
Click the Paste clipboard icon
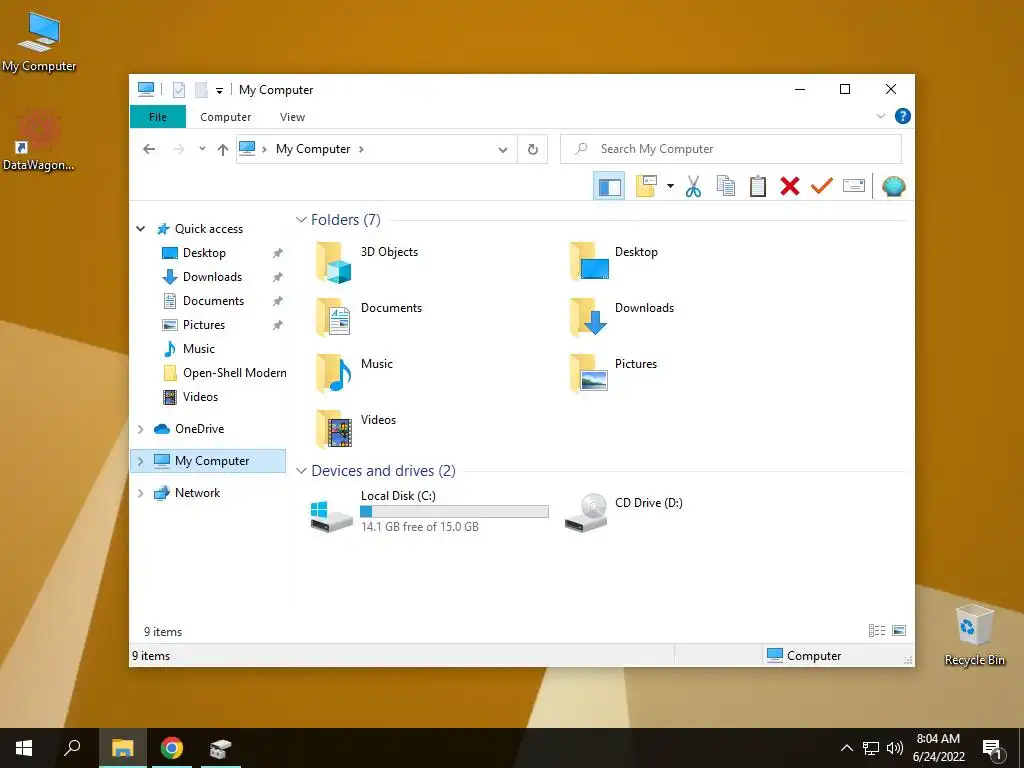coord(758,186)
